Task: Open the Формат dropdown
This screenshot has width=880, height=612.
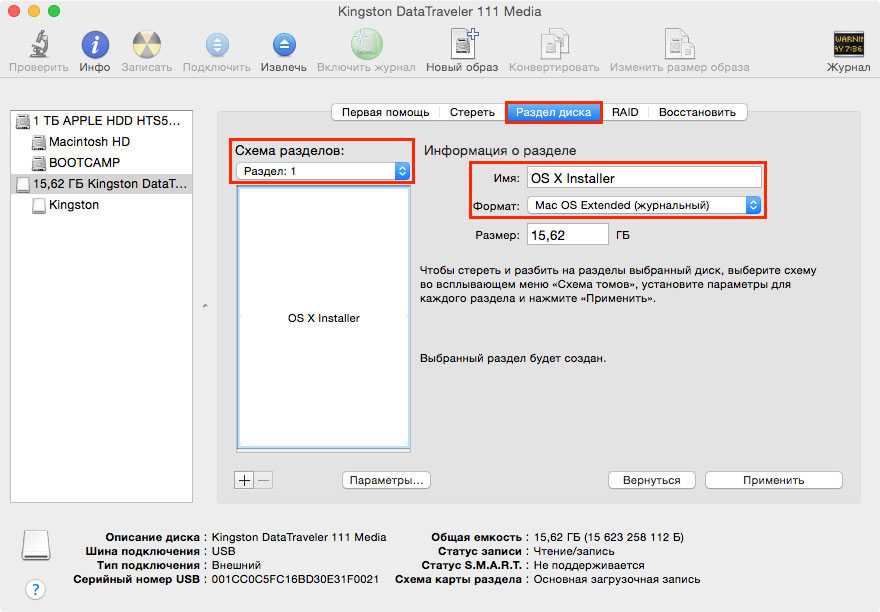Action: point(644,205)
